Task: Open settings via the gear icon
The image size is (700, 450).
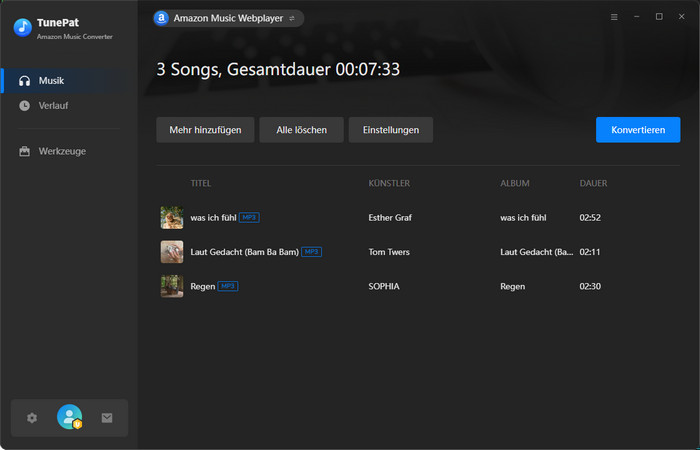Action: tap(32, 418)
